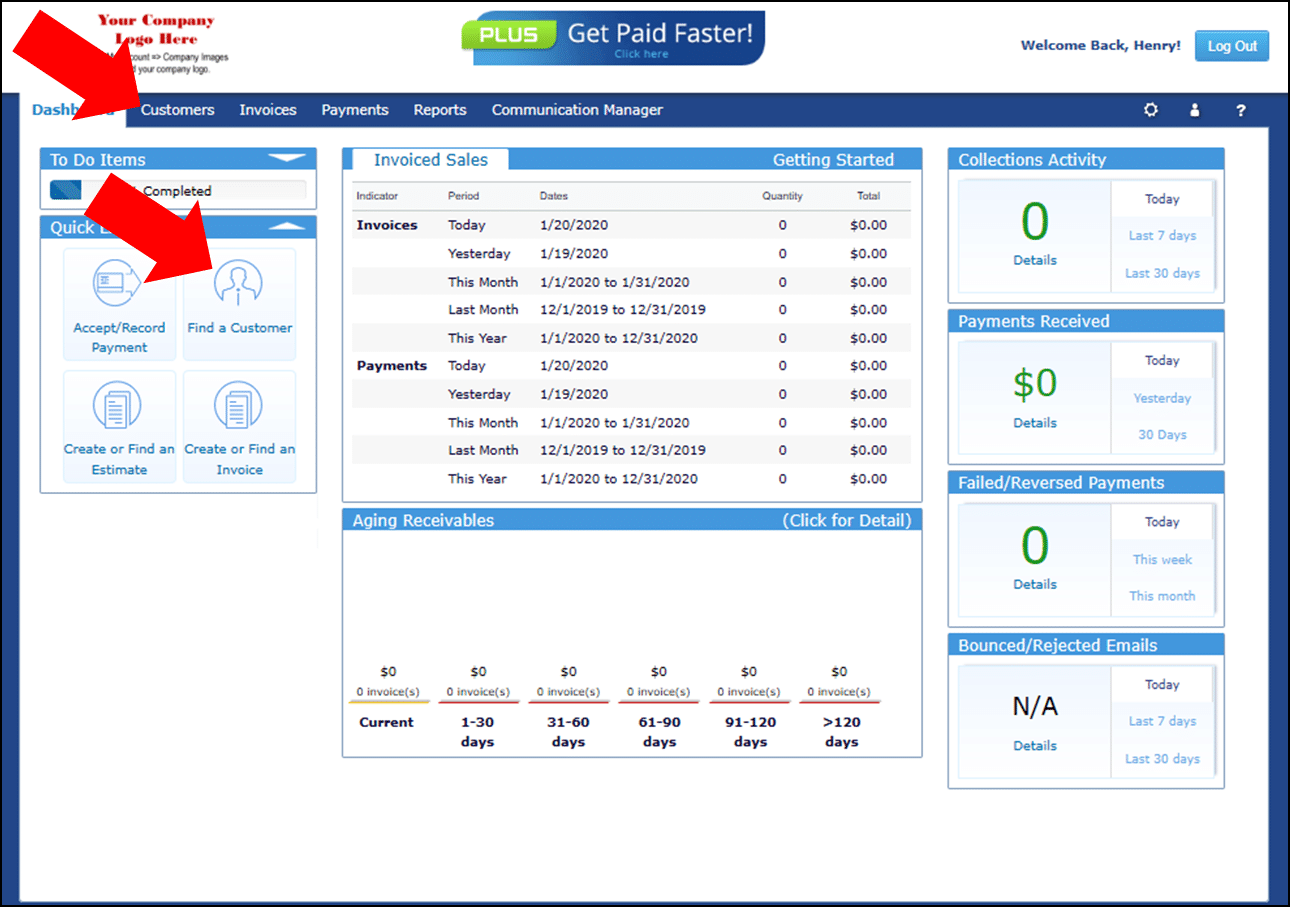Switch to the Invoiced Sales tab
The width and height of the screenshot is (1290, 907).
tap(431, 160)
